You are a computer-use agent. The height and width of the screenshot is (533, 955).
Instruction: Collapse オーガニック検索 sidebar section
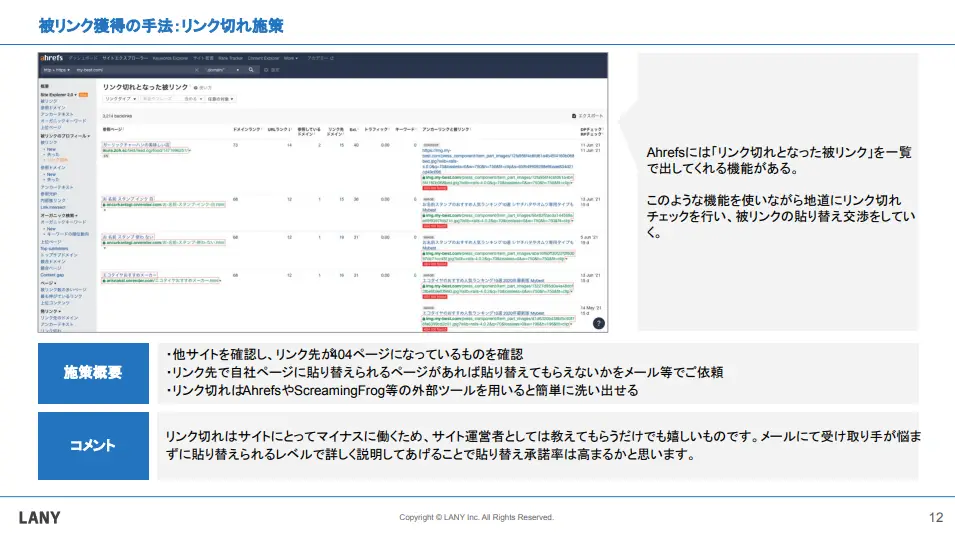[59, 216]
